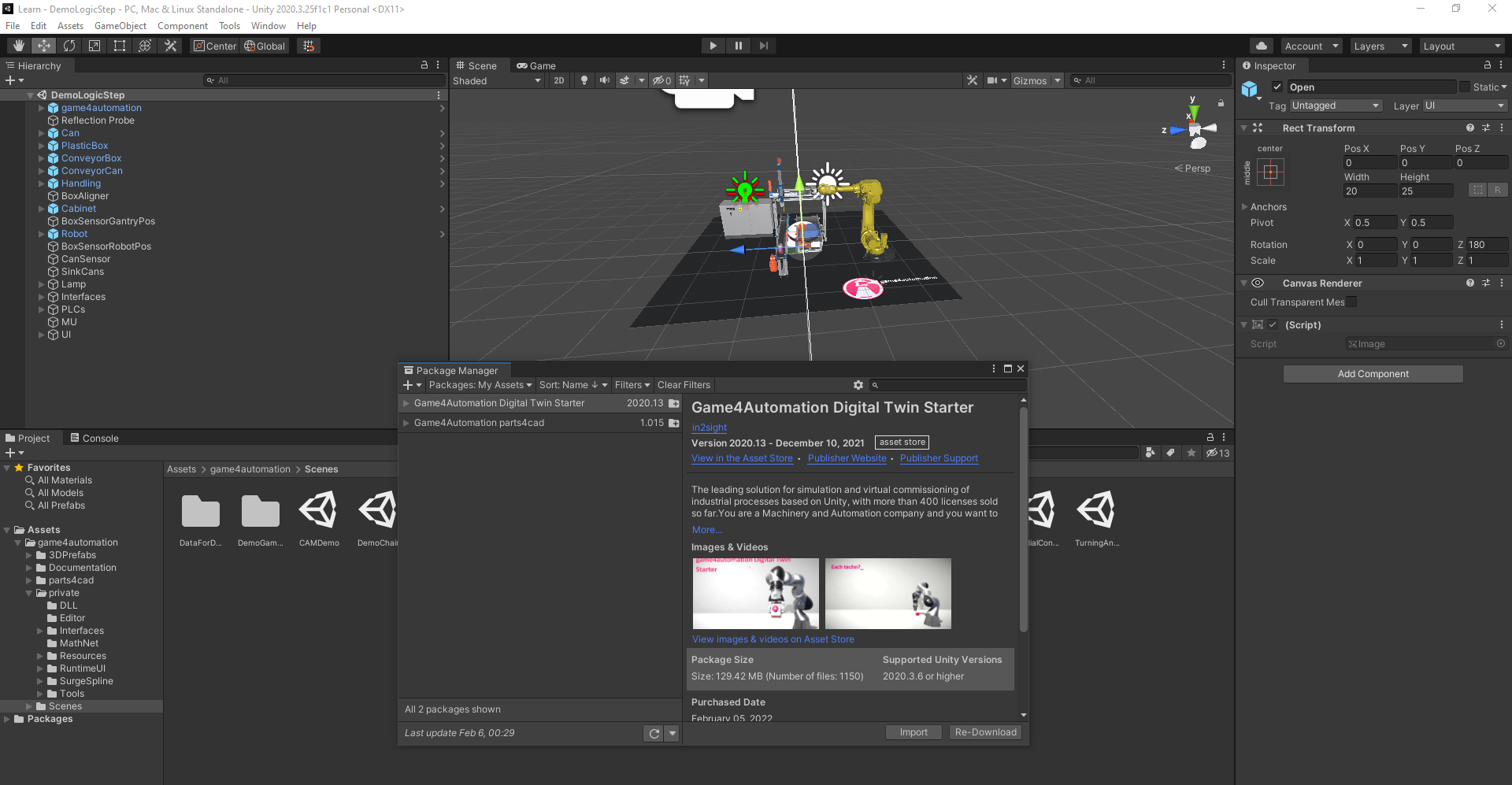Select the combined Transform tool
Screen dimensions: 1512x785
coord(145,46)
